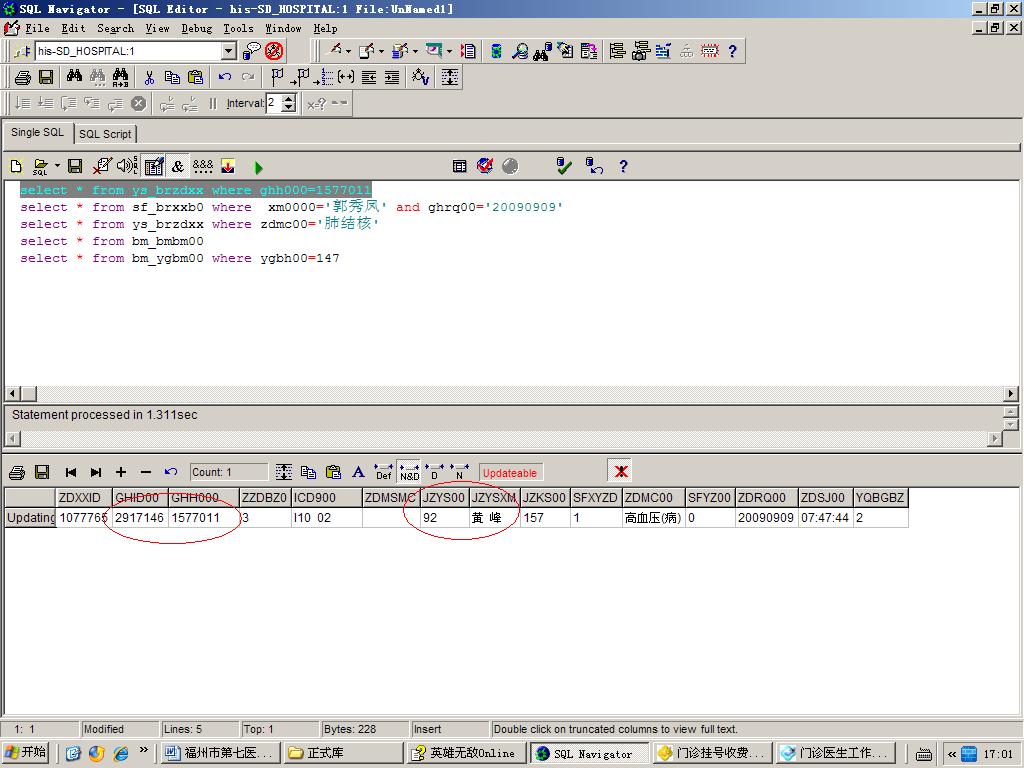Click the Rollback transaction icon

[x=595, y=166]
